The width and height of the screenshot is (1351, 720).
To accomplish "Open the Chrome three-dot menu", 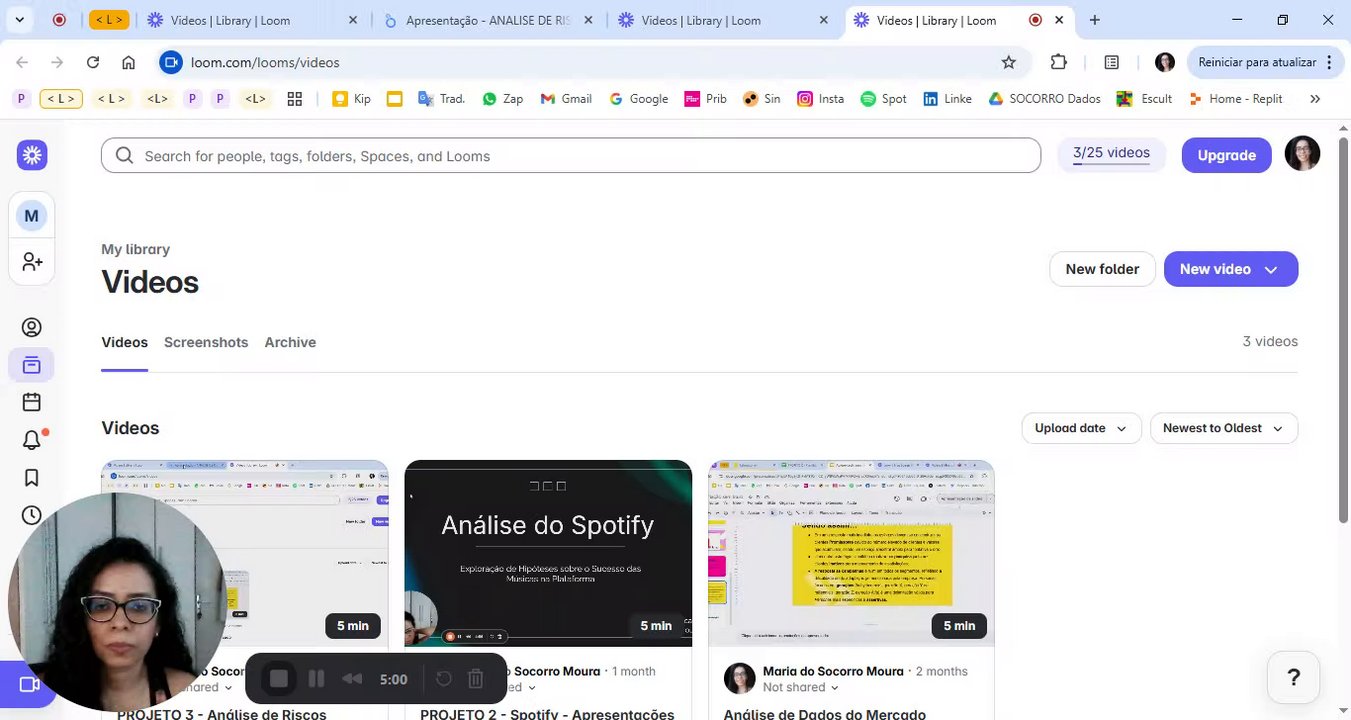I will (x=1329, y=62).
